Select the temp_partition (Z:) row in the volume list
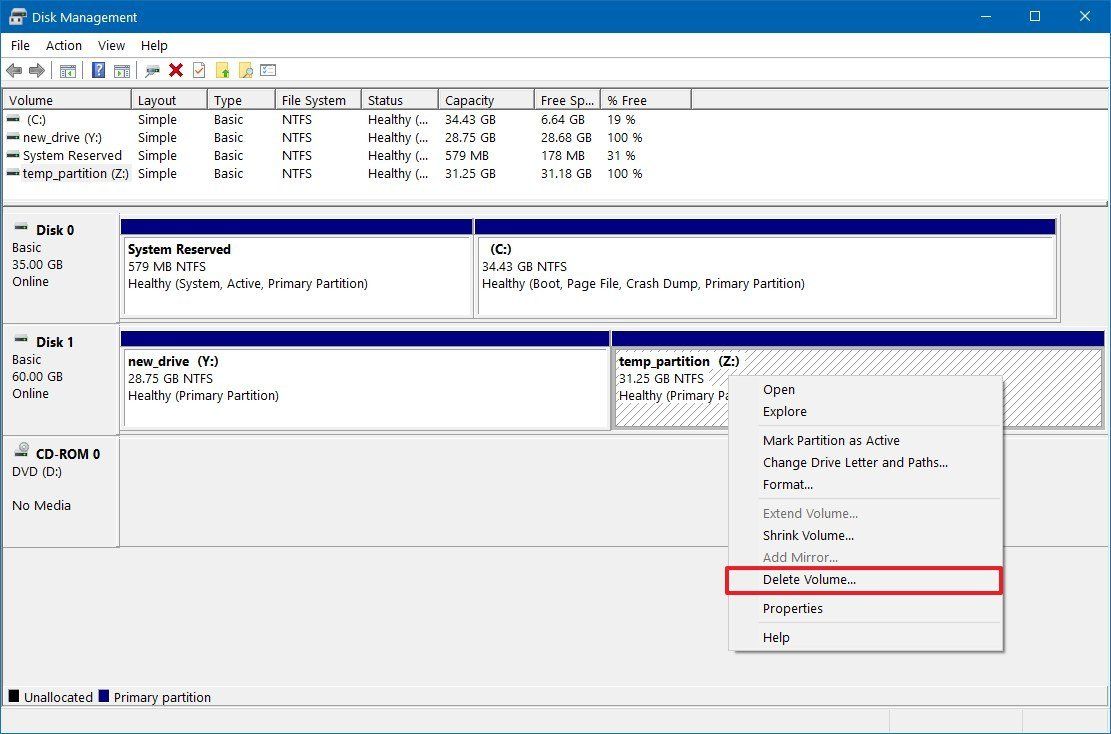 (x=75, y=173)
